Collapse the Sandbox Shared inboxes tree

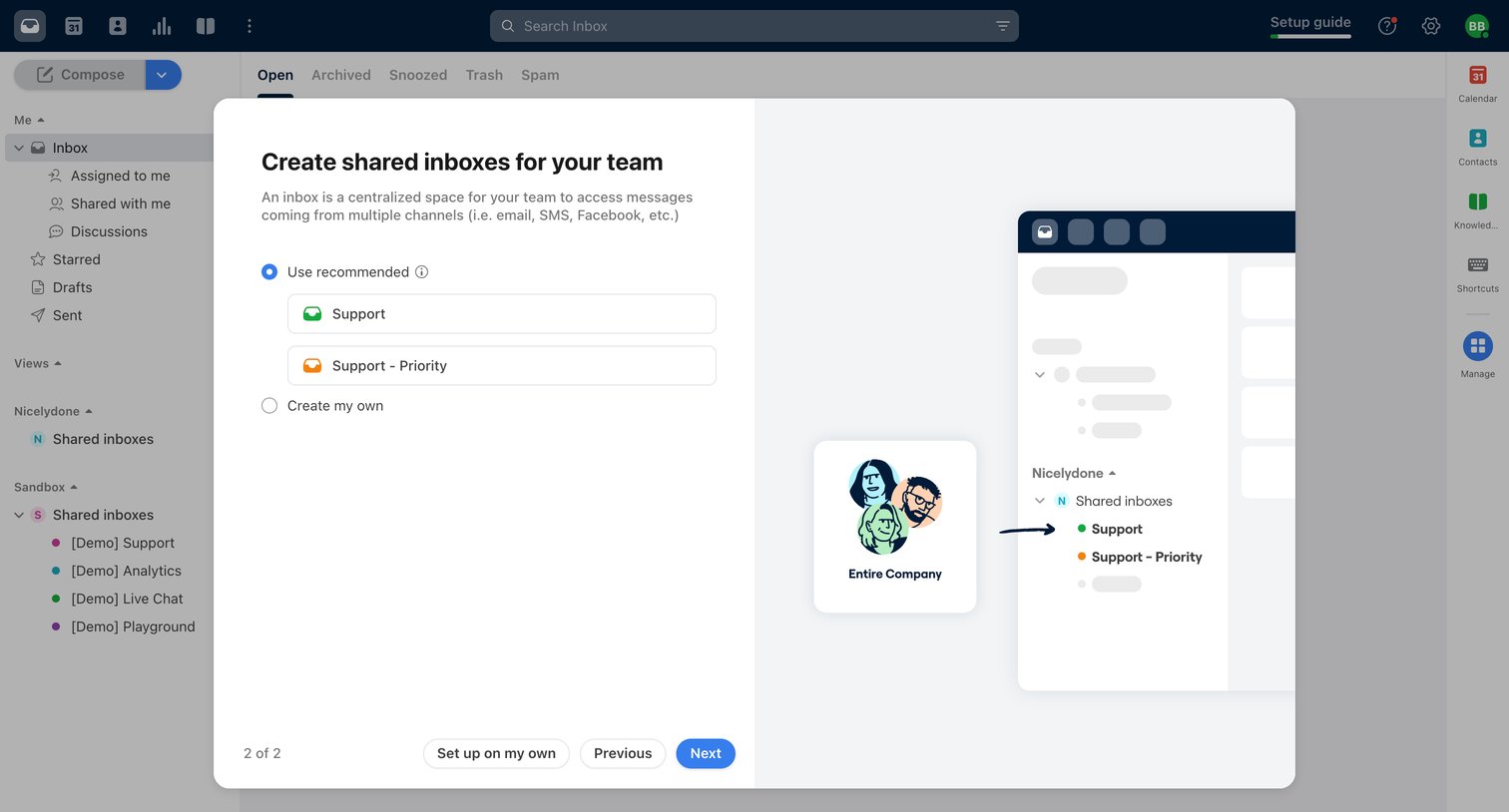pyautogui.click(x=19, y=515)
